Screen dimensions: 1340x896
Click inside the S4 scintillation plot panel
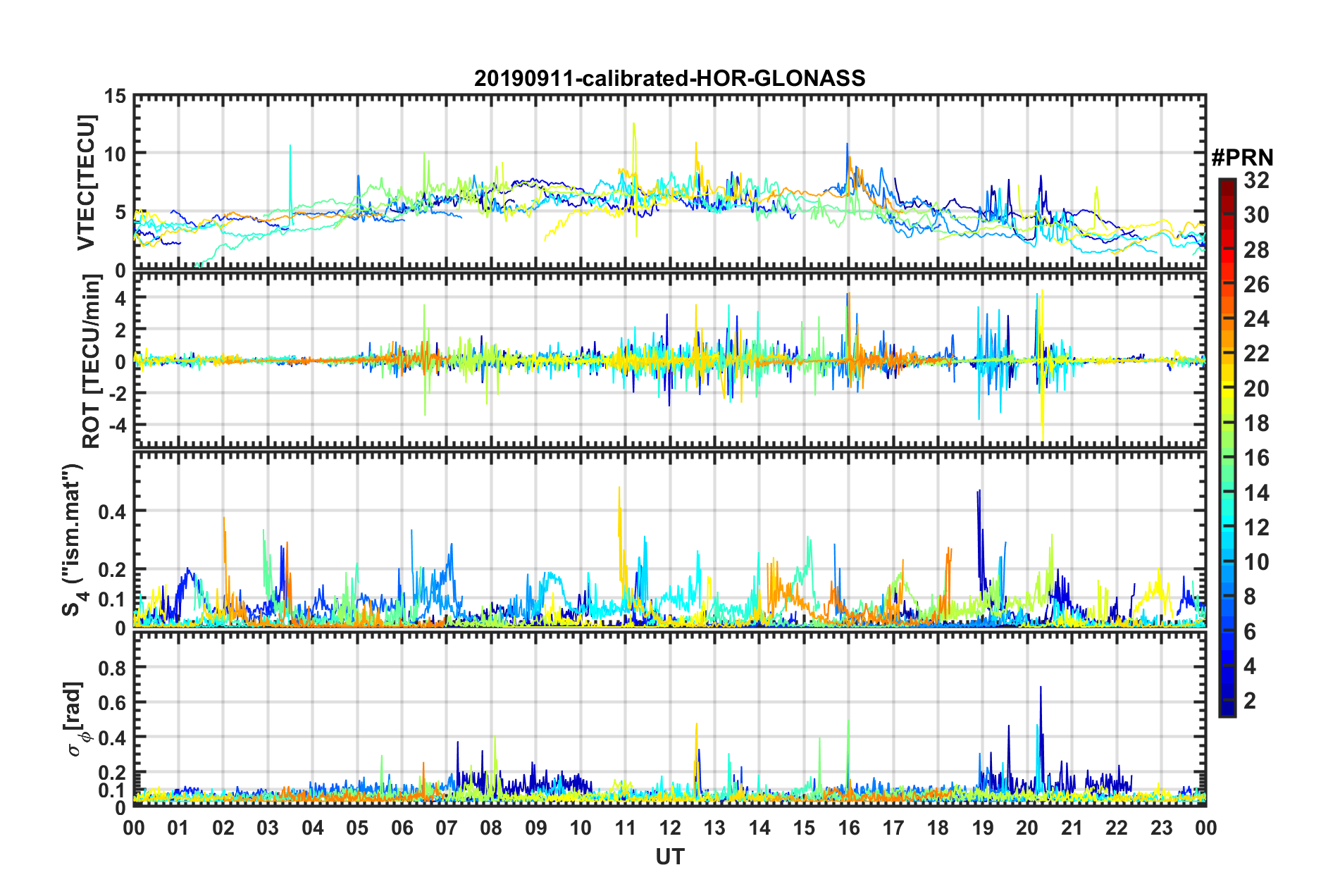[669, 540]
